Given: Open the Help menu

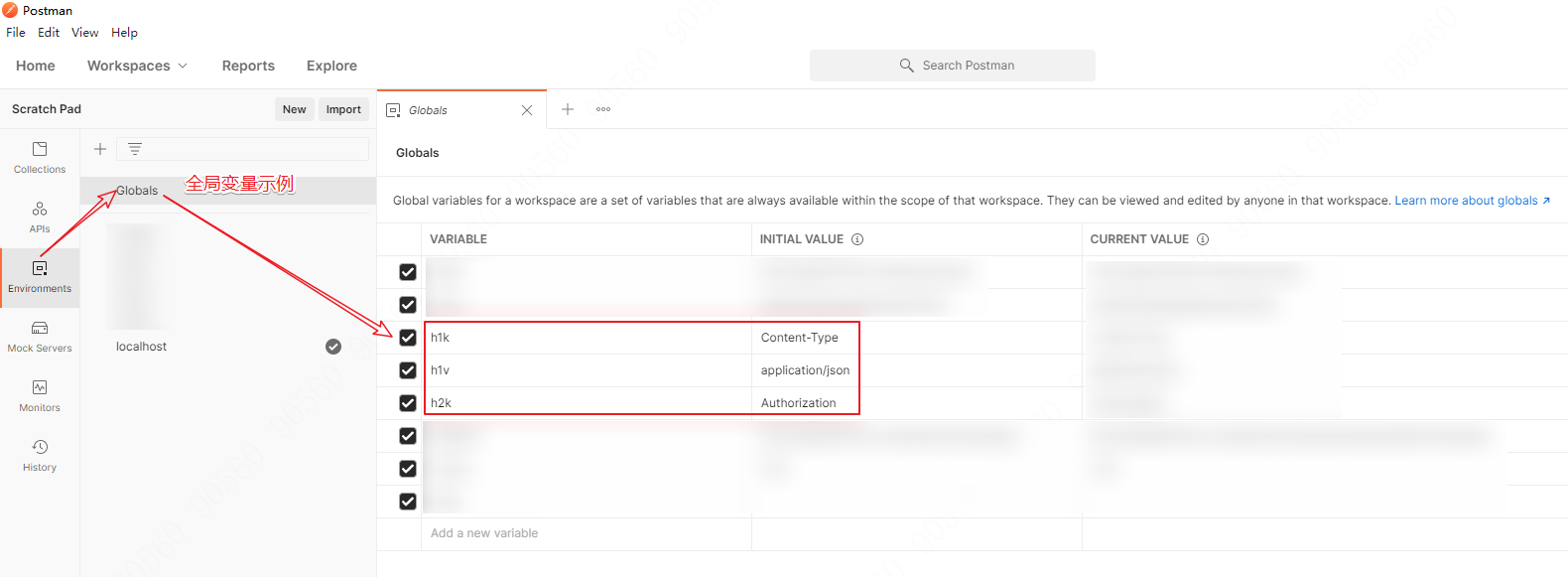Looking at the screenshot, I should (x=124, y=33).
